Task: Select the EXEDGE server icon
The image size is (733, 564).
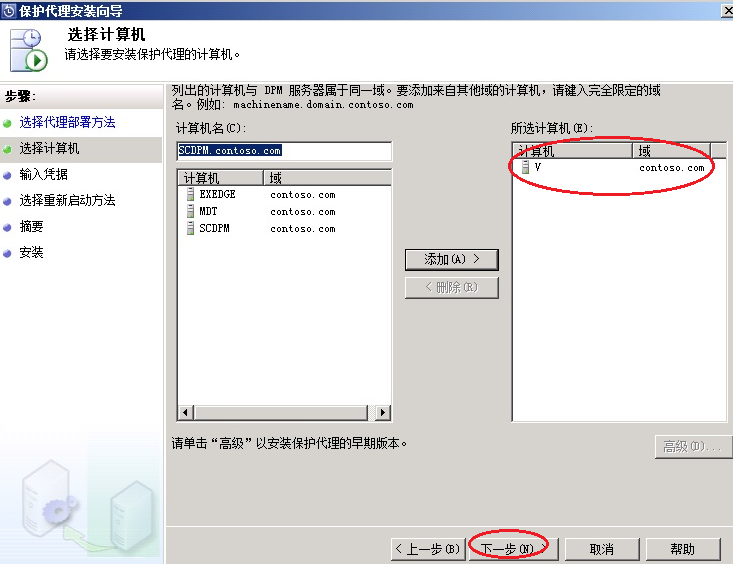Action: click(190, 194)
